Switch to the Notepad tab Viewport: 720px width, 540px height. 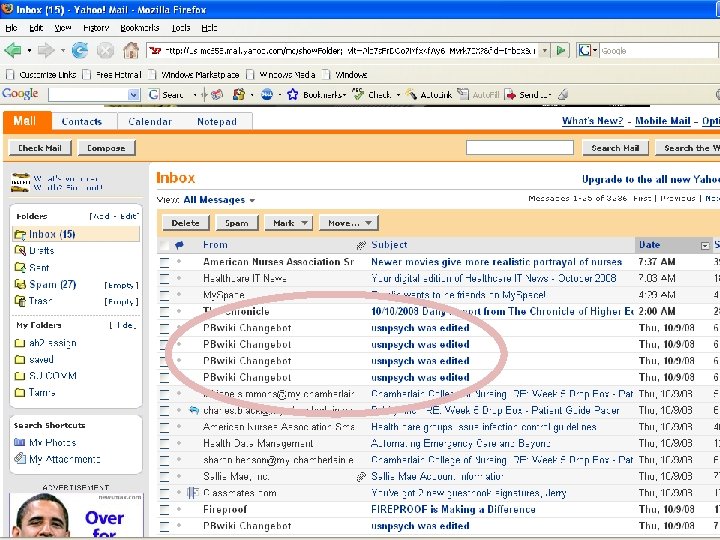tap(217, 122)
